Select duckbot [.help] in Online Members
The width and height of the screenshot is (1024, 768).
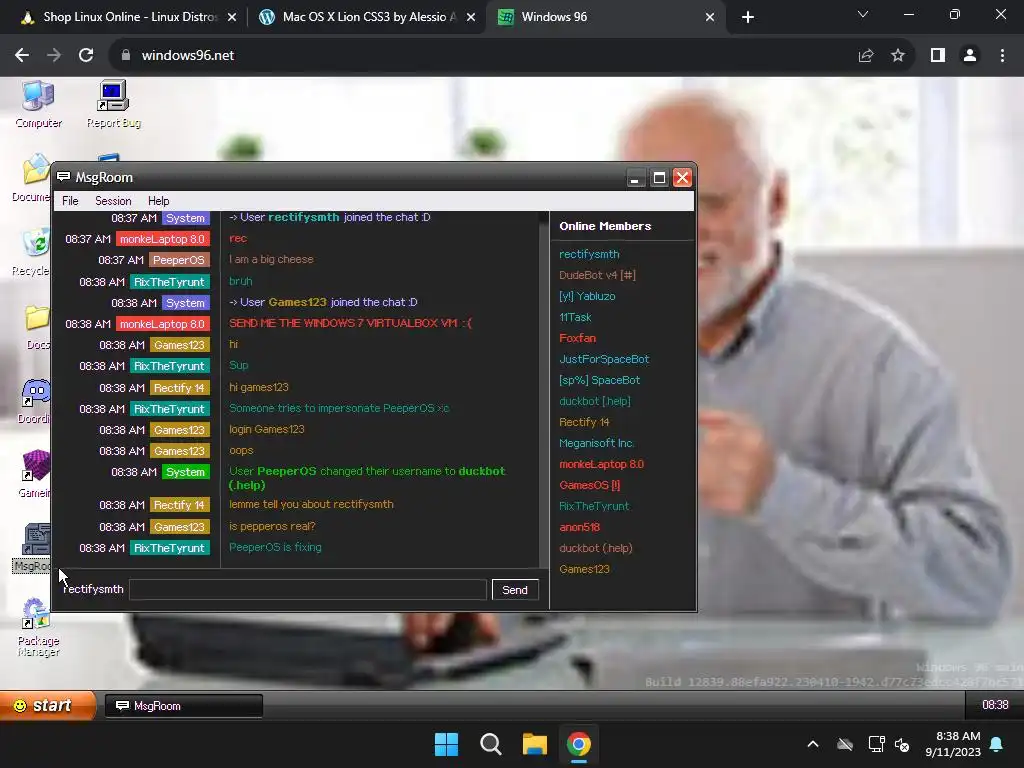(595, 401)
